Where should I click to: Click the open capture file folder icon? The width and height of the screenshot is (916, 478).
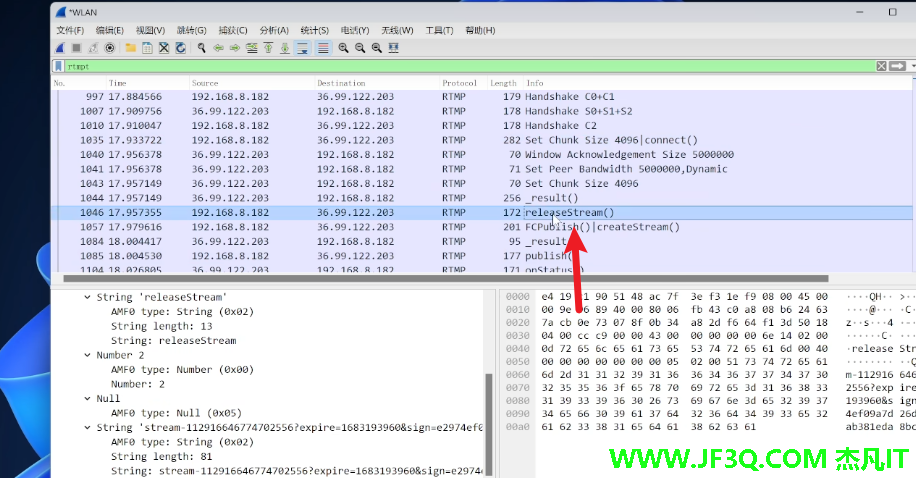coord(130,47)
